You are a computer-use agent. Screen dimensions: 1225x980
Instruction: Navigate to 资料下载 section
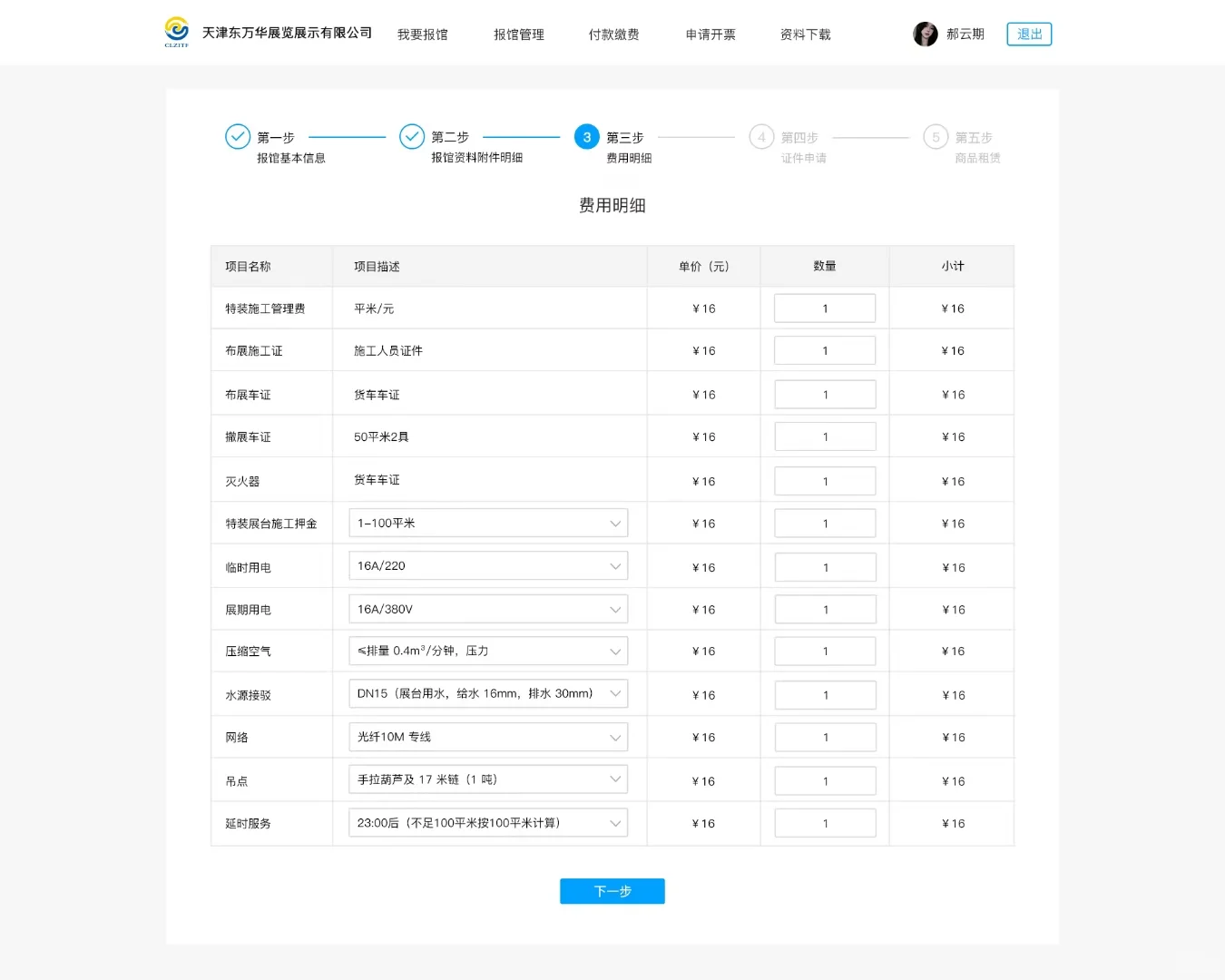(x=804, y=34)
